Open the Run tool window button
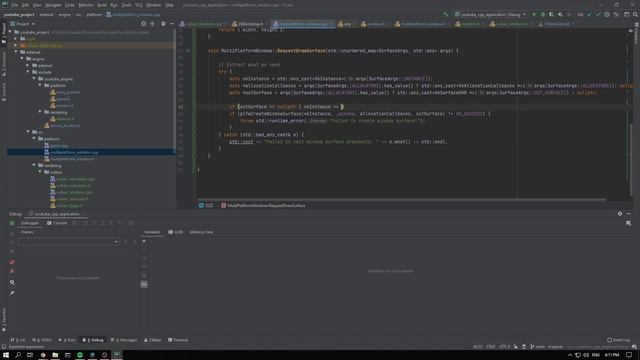 coord(67,340)
